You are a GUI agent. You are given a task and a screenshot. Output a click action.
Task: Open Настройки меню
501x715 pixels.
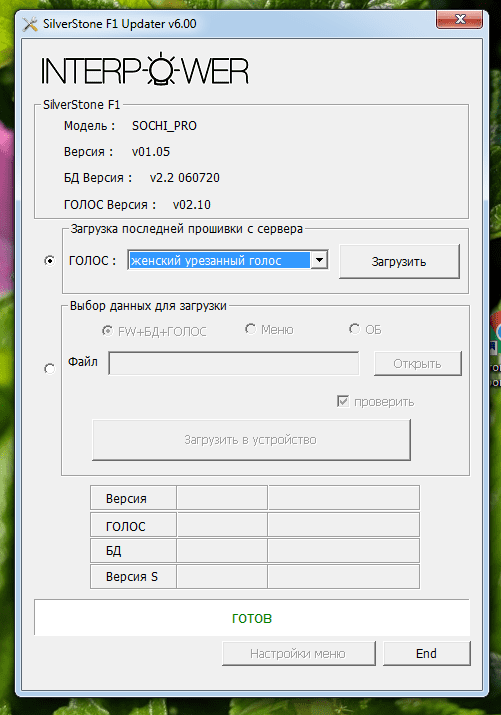click(x=299, y=653)
